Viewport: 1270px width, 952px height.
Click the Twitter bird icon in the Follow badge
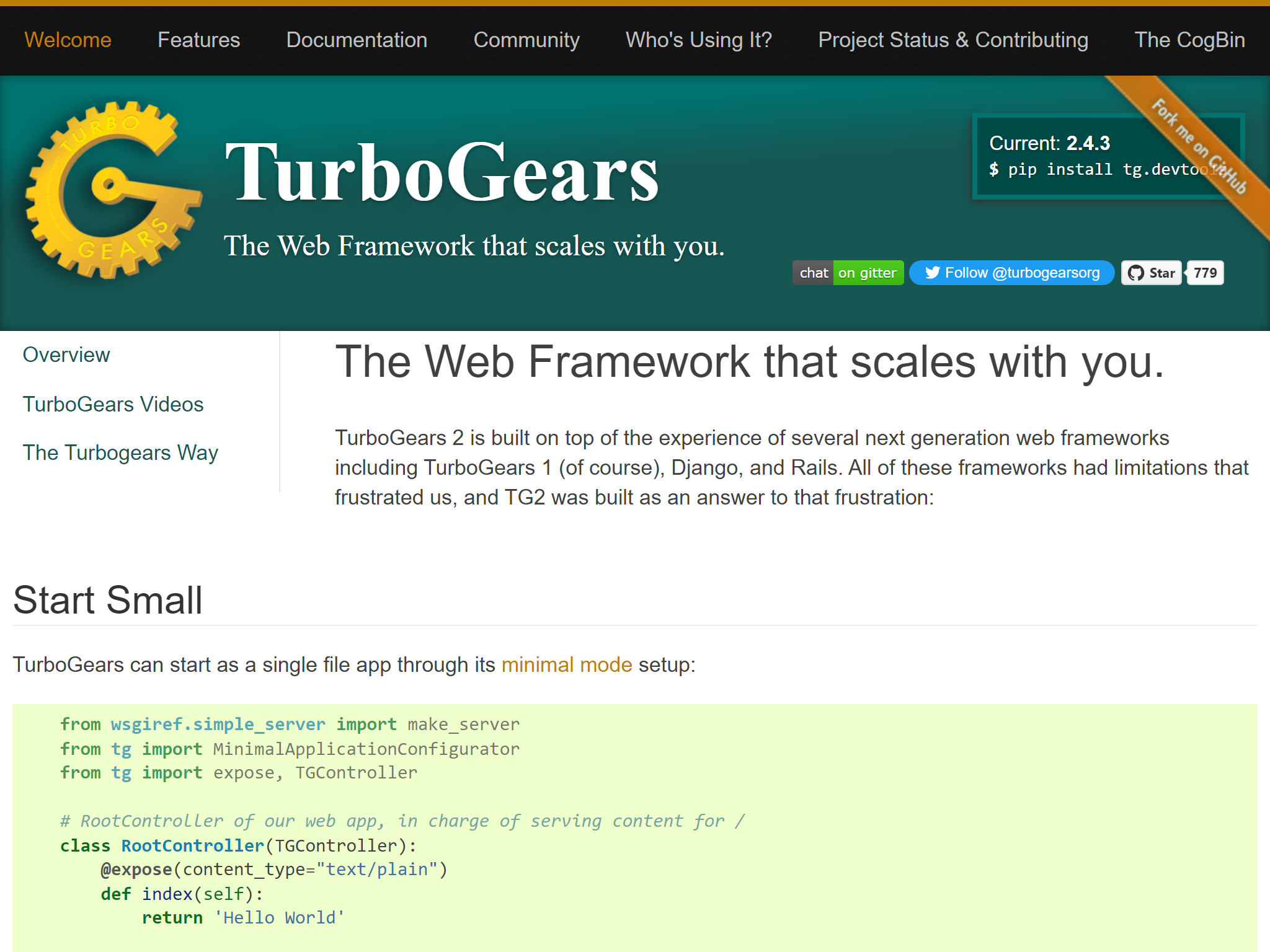click(931, 273)
